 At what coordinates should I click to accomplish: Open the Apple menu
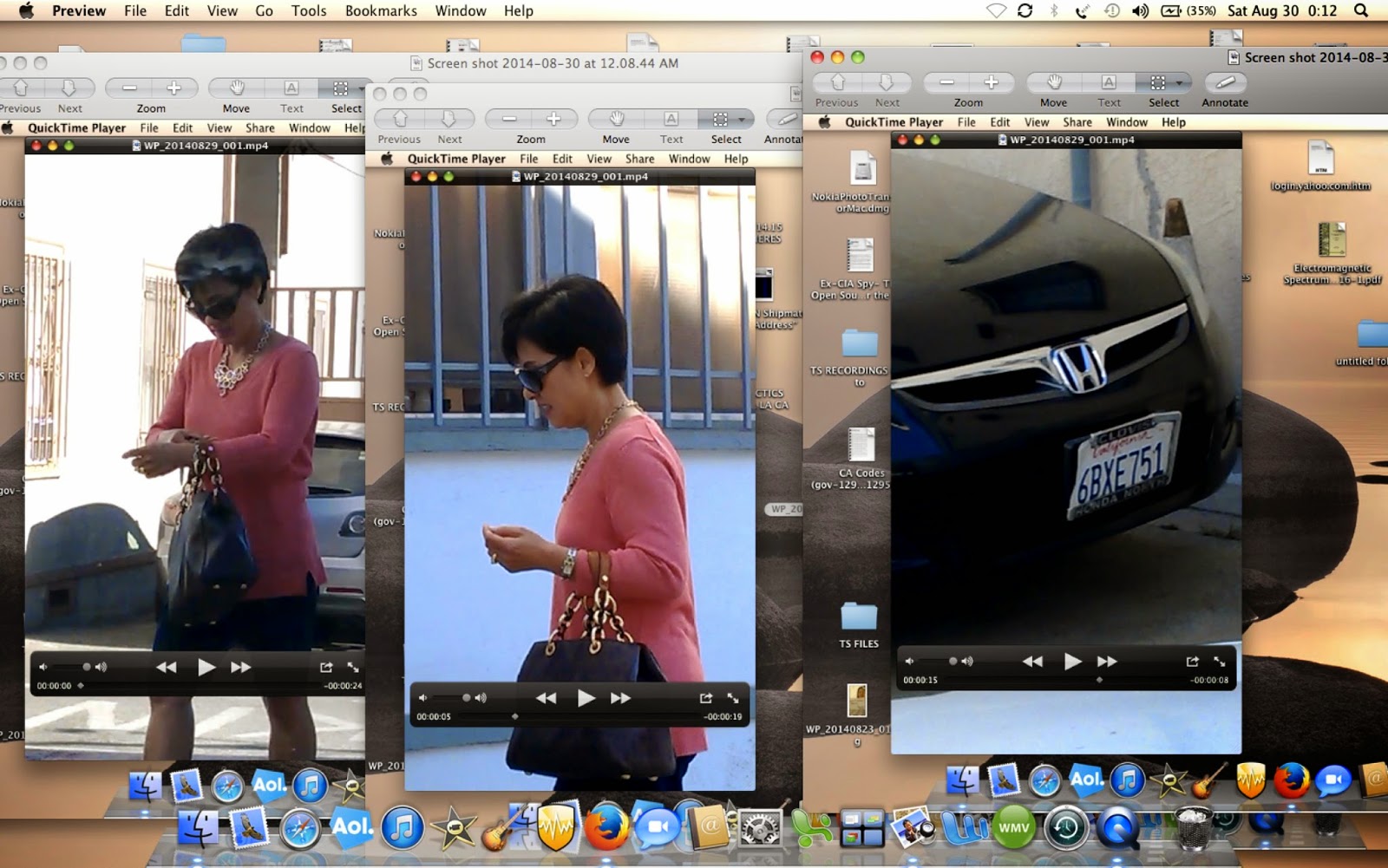pos(26,10)
